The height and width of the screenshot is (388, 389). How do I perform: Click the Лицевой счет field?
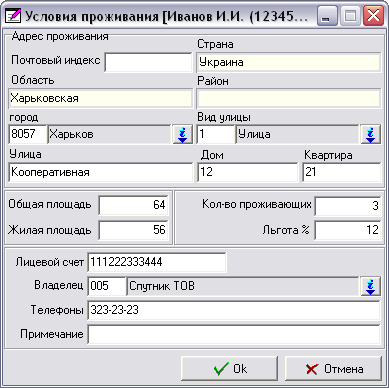tap(157, 262)
